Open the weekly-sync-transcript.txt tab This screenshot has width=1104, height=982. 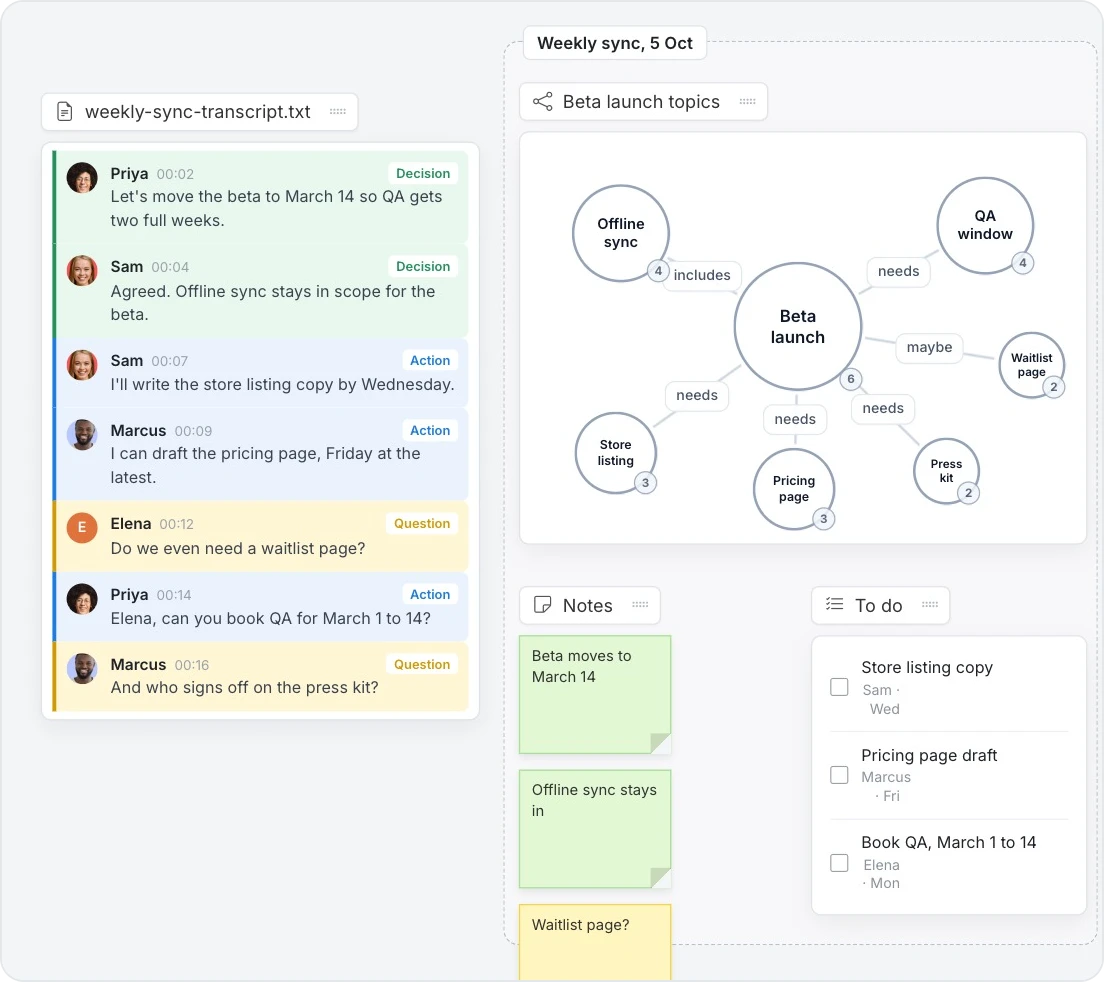coord(199,112)
